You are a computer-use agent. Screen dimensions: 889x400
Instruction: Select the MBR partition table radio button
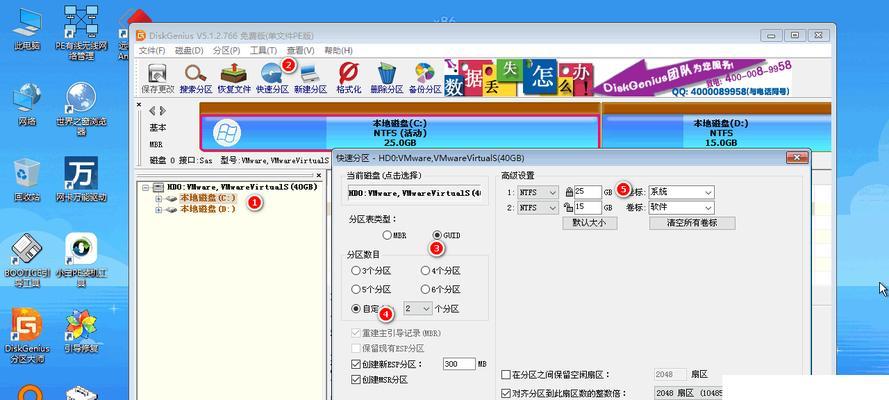[387, 235]
